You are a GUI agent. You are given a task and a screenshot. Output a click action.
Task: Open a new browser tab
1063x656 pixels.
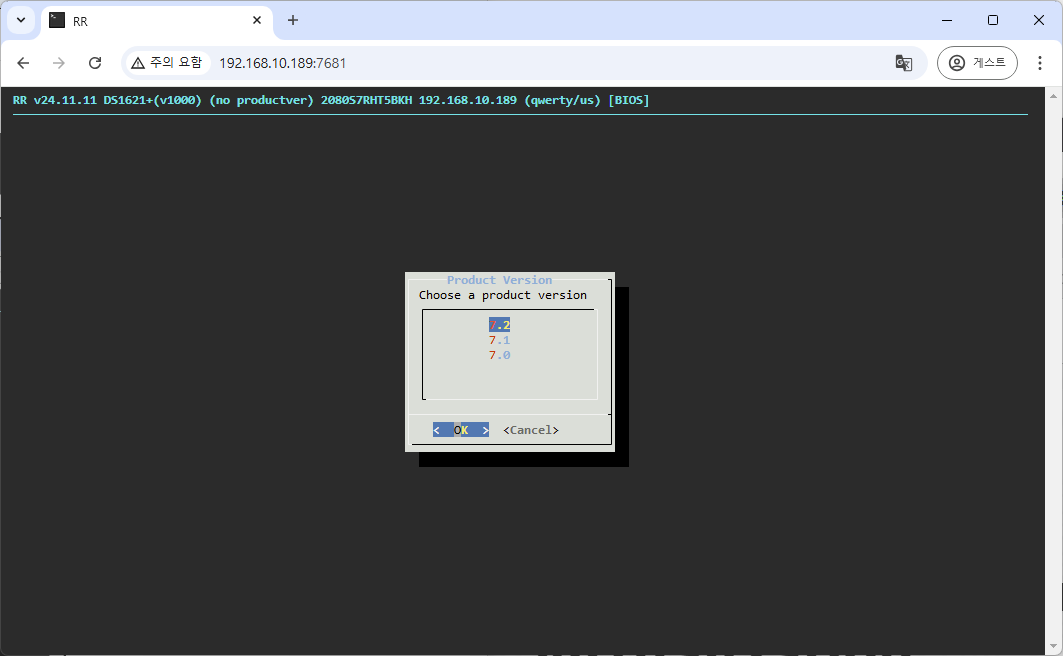coord(293,20)
